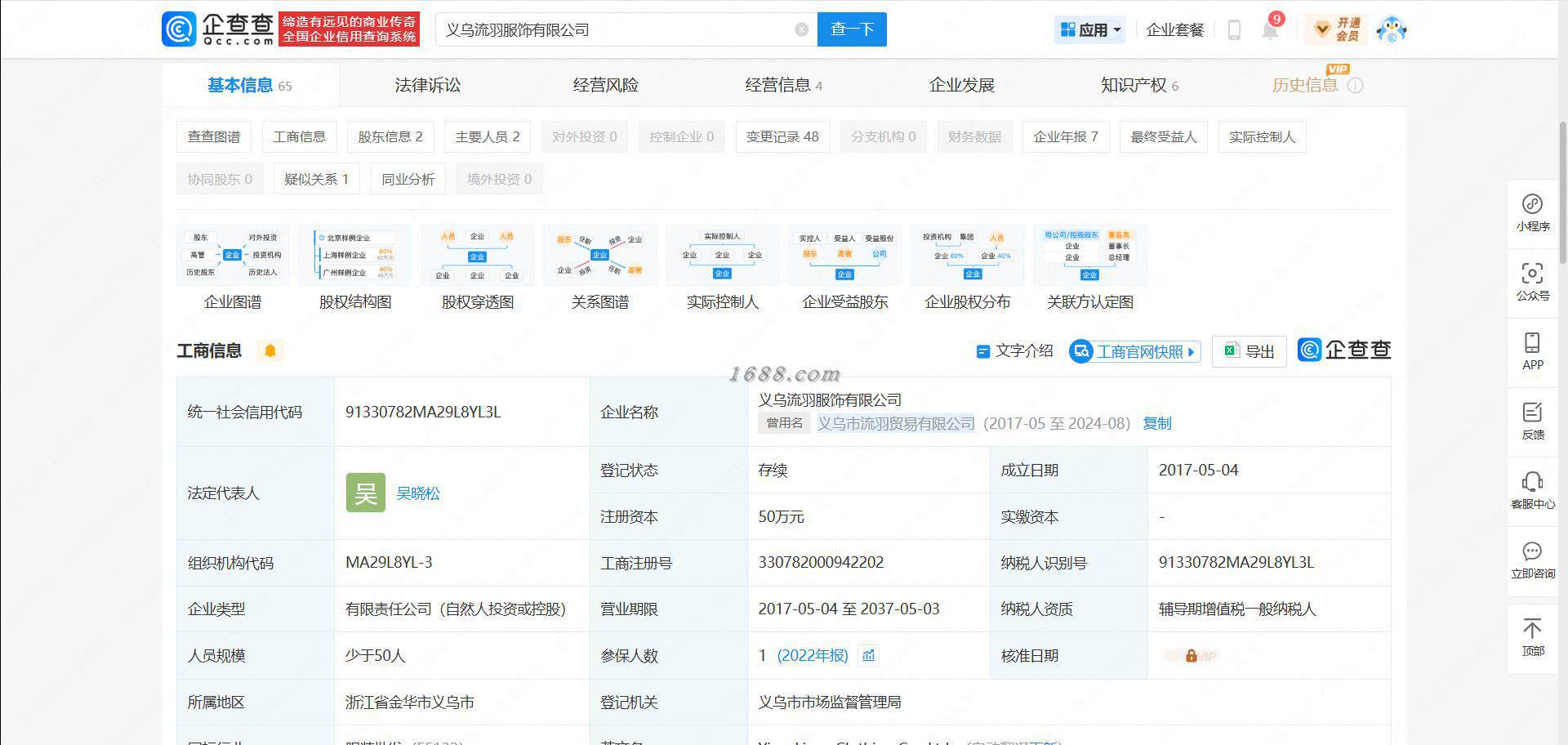Click the page vertical scrollbar
The image size is (1568, 745).
click(x=1563, y=192)
